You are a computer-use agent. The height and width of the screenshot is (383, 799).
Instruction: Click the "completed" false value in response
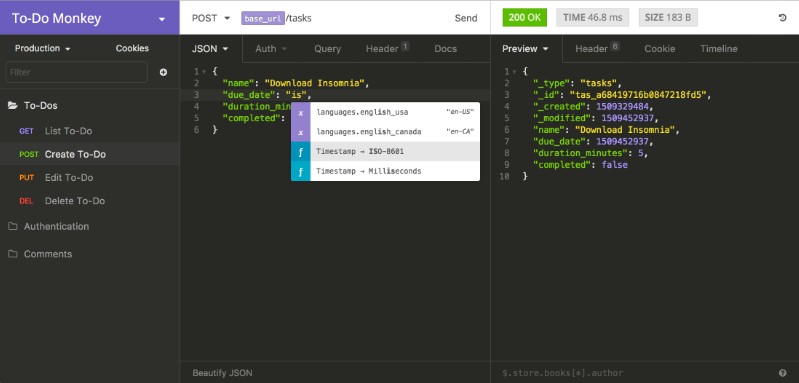(x=615, y=165)
